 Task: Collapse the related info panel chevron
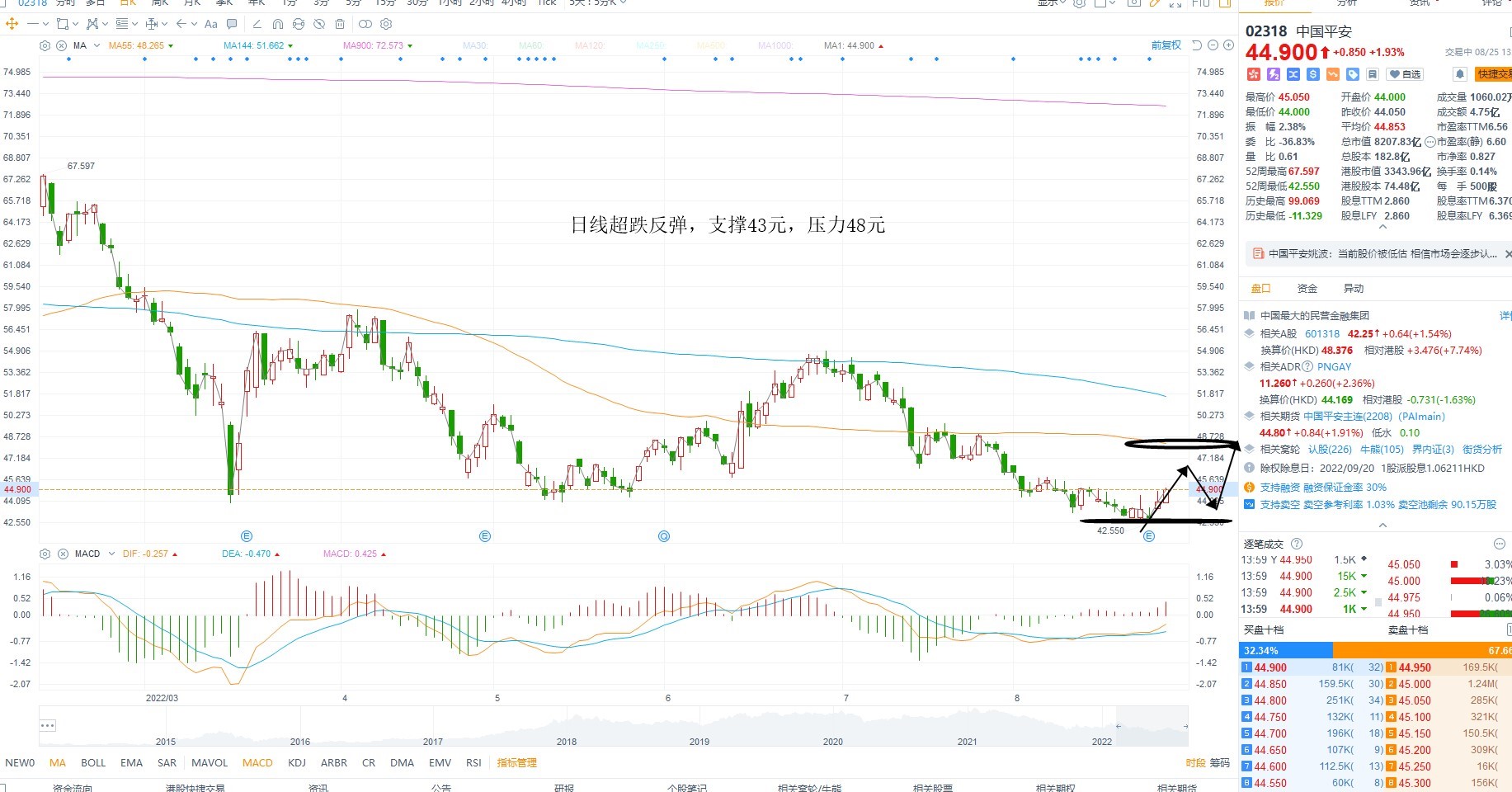coord(1383,525)
